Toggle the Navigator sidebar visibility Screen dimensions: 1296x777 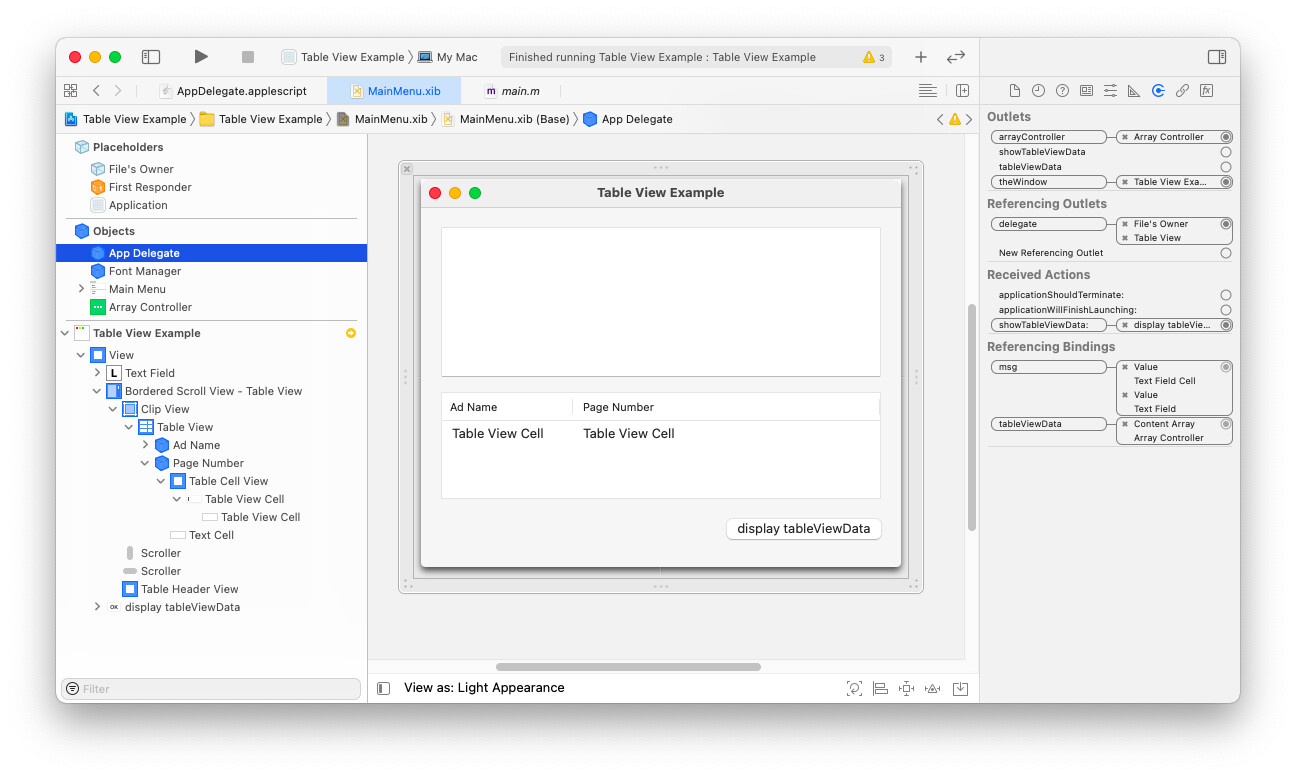(x=151, y=57)
